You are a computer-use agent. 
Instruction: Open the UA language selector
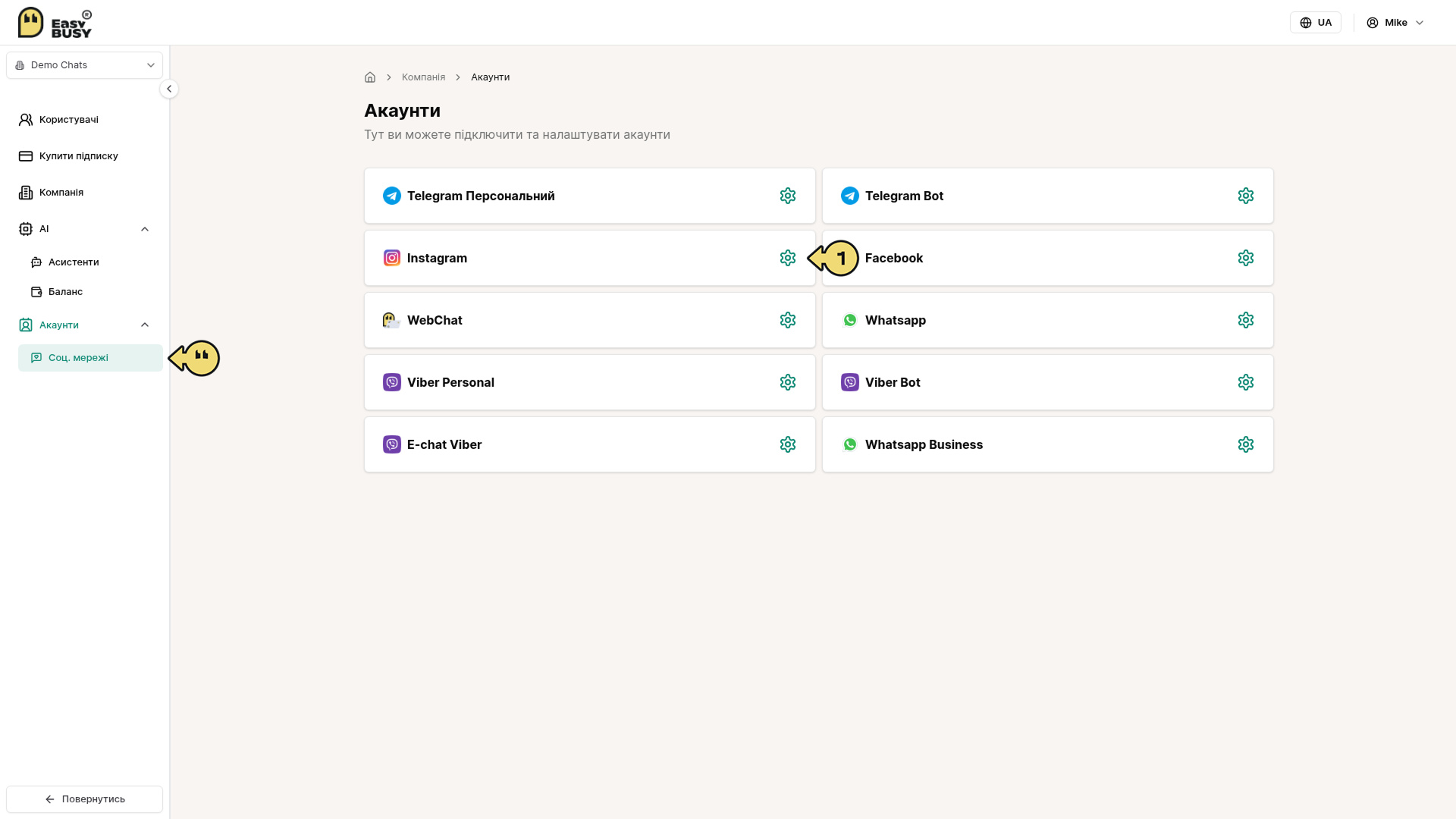click(x=1316, y=23)
